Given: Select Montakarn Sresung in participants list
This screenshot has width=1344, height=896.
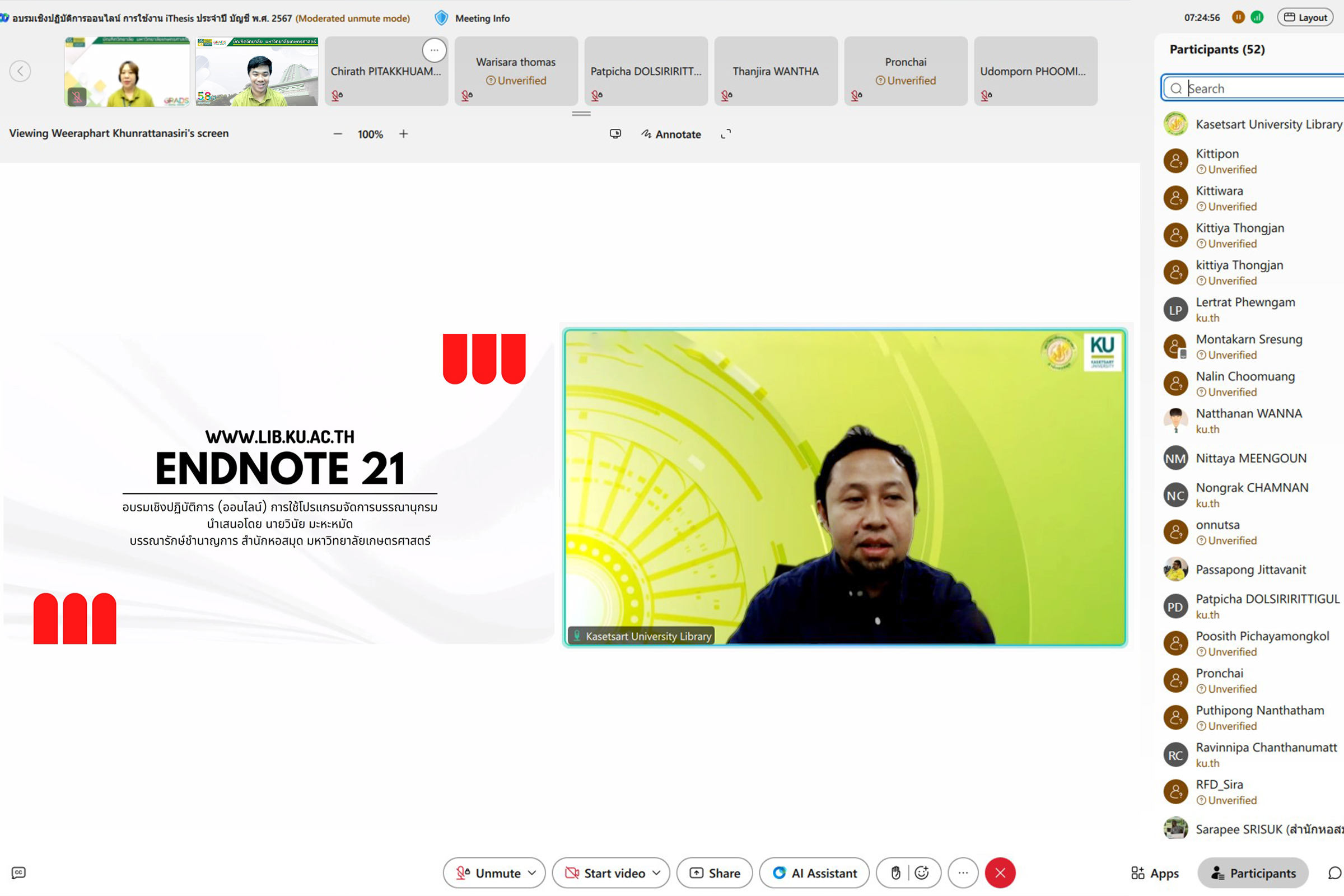Looking at the screenshot, I should 1253,347.
